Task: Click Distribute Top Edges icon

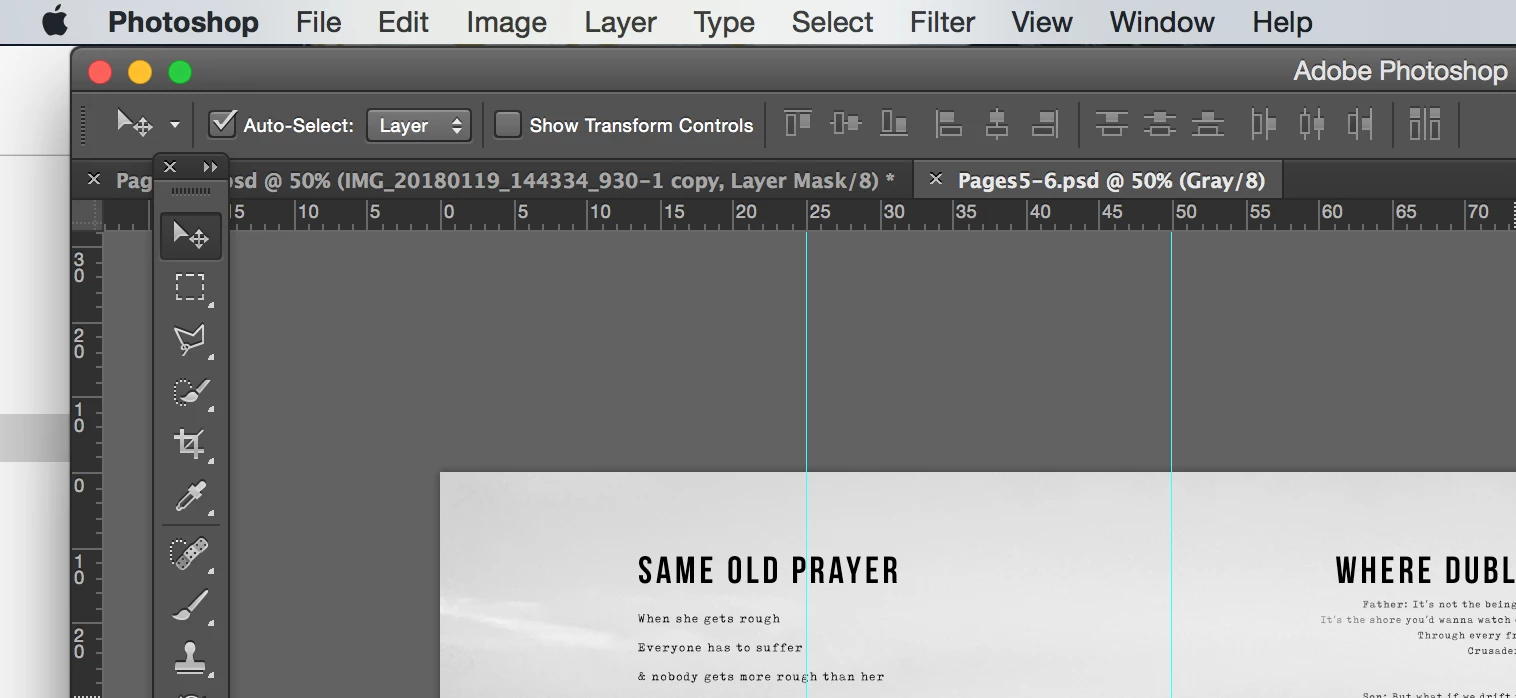Action: pyautogui.click(x=1111, y=124)
